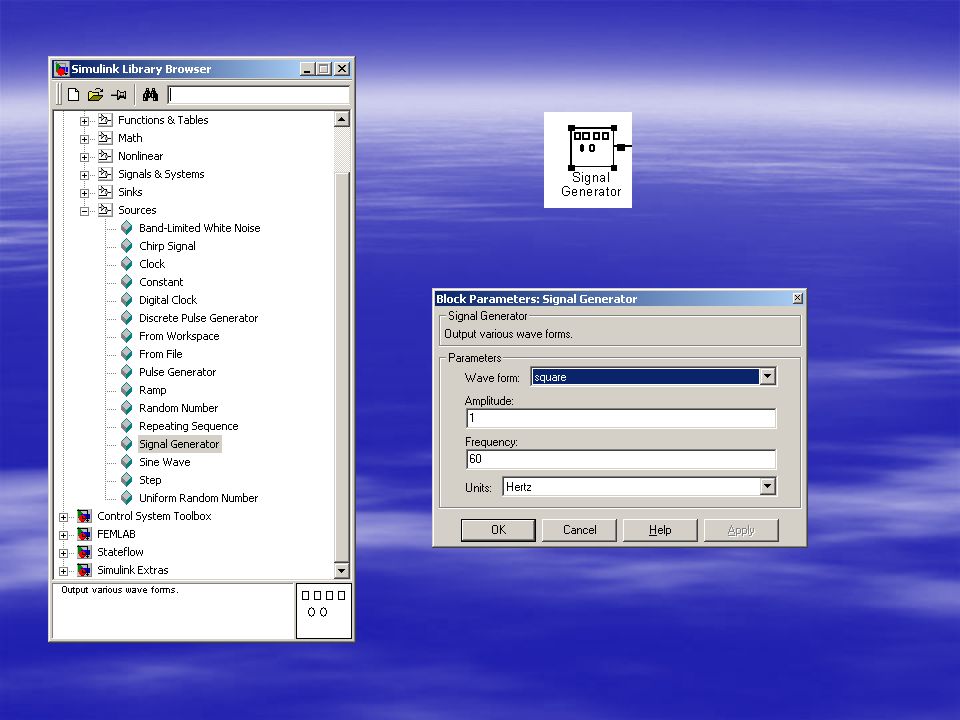This screenshot has width=960, height=720.
Task: Select the Ramp block icon
Action: (127, 389)
